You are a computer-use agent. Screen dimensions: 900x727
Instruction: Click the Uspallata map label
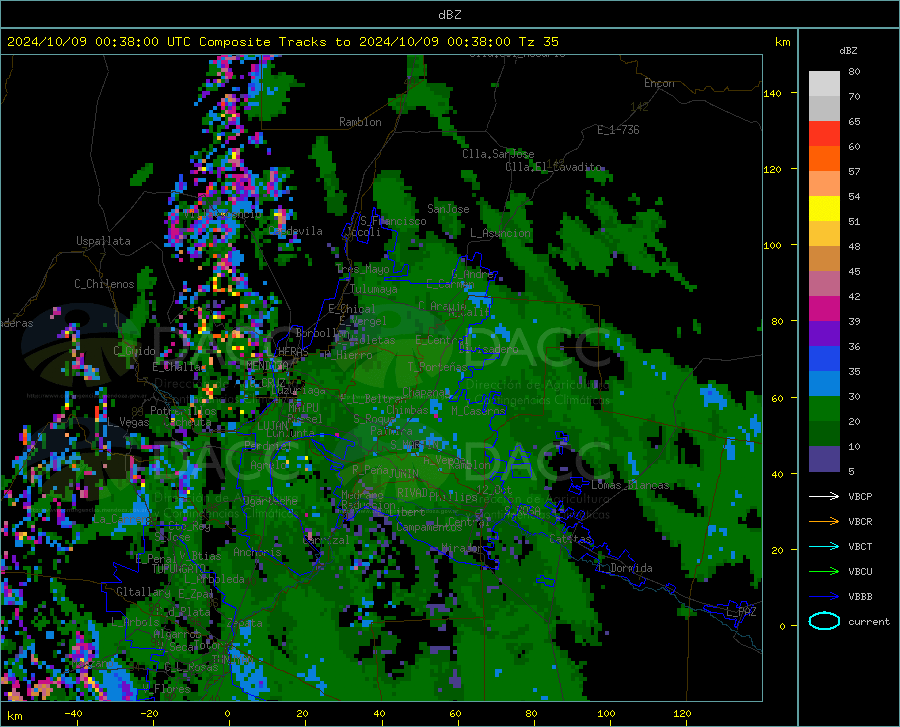click(103, 241)
